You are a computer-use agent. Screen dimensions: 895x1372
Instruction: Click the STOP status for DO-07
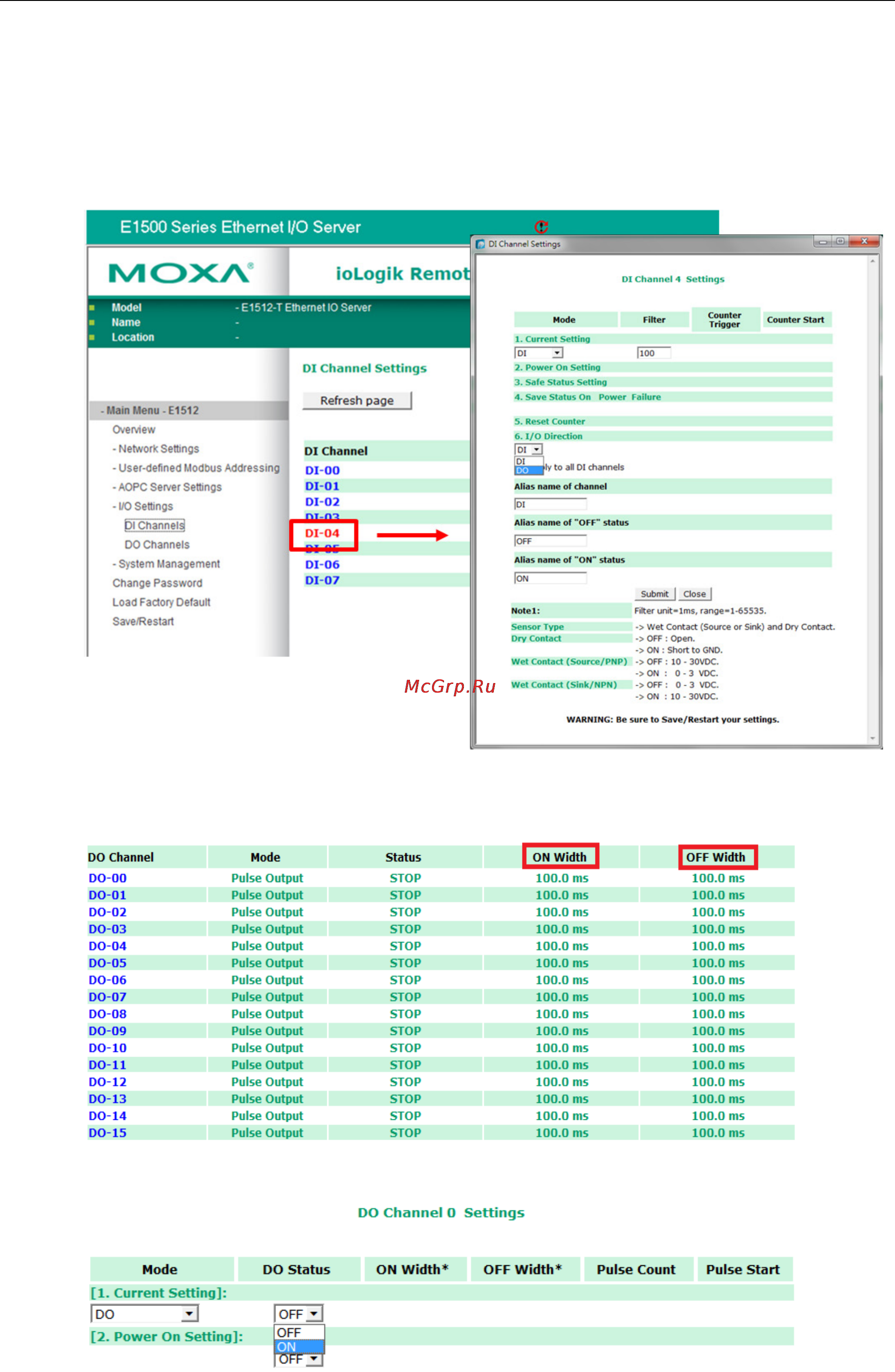click(405, 997)
